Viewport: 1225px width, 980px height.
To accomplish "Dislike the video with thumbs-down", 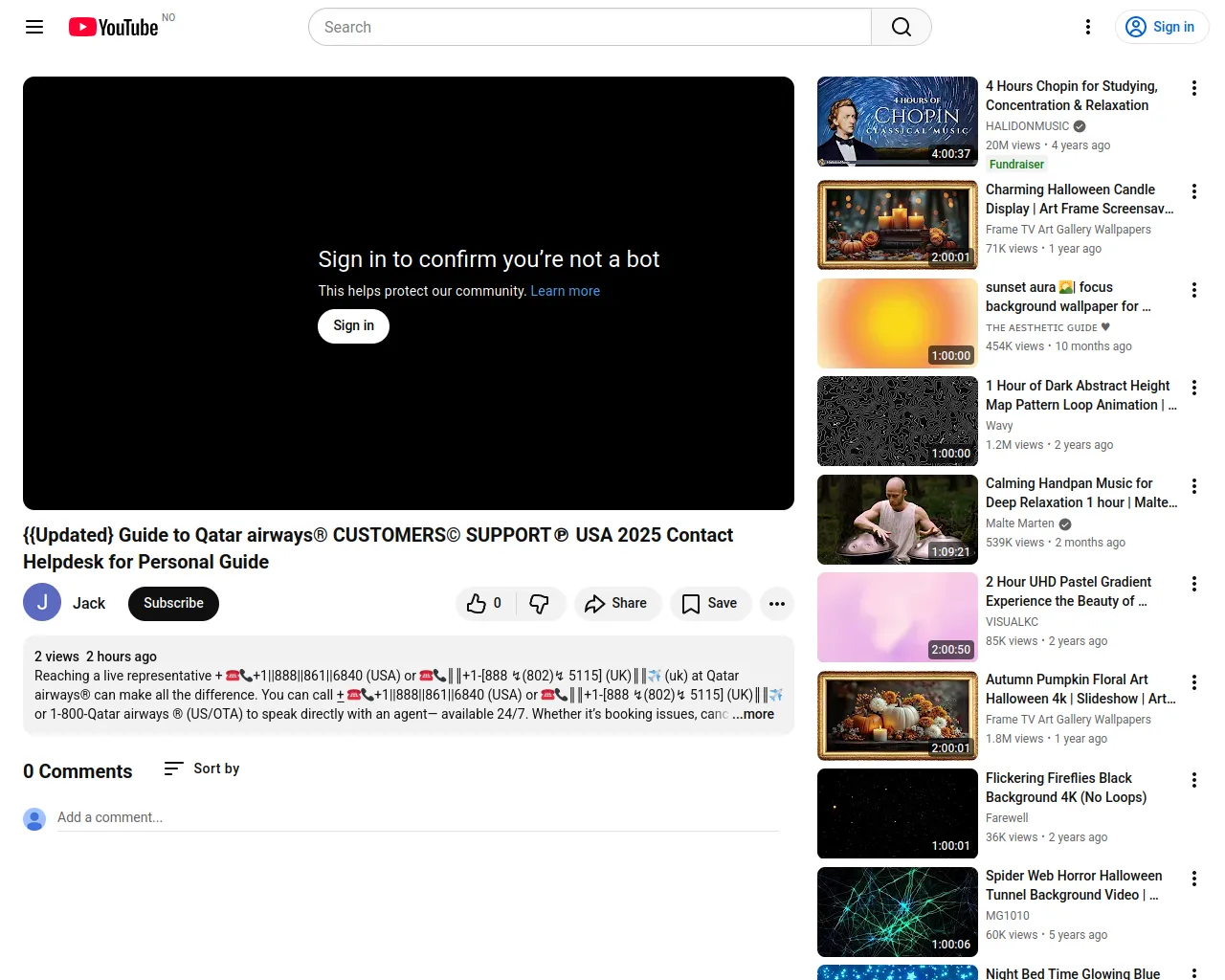I will tap(540, 604).
